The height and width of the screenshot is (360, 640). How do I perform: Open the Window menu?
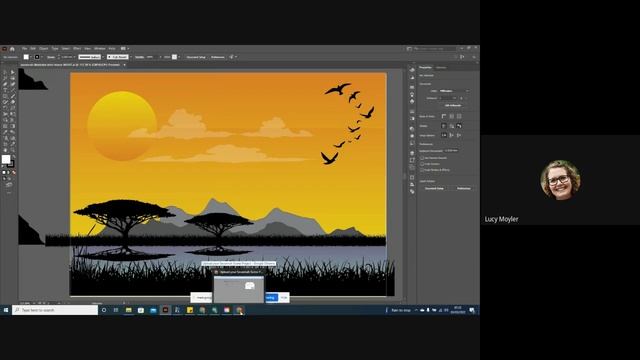click(x=99, y=48)
